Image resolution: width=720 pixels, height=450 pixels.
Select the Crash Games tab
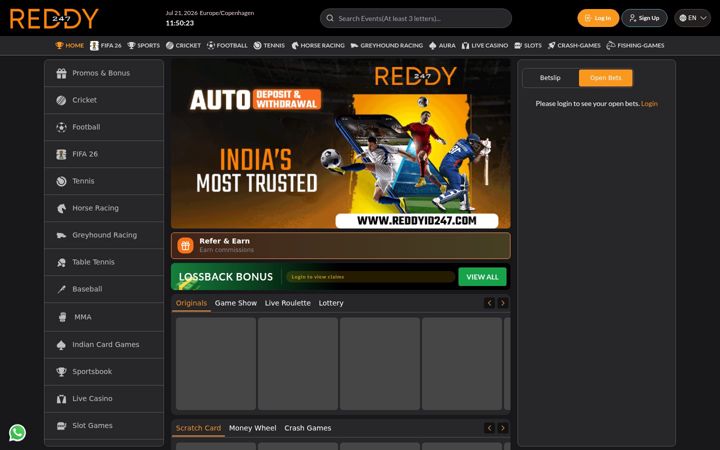tap(308, 428)
